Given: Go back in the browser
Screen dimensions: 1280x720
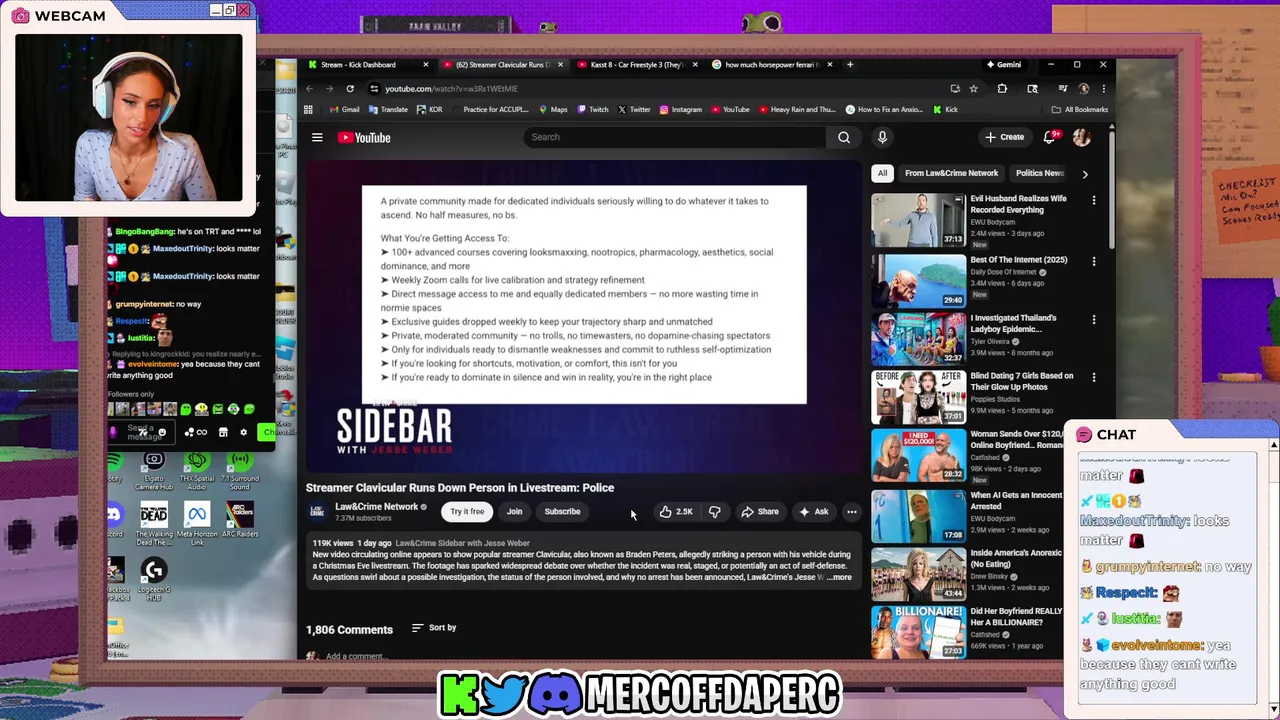Looking at the screenshot, I should pos(309,89).
